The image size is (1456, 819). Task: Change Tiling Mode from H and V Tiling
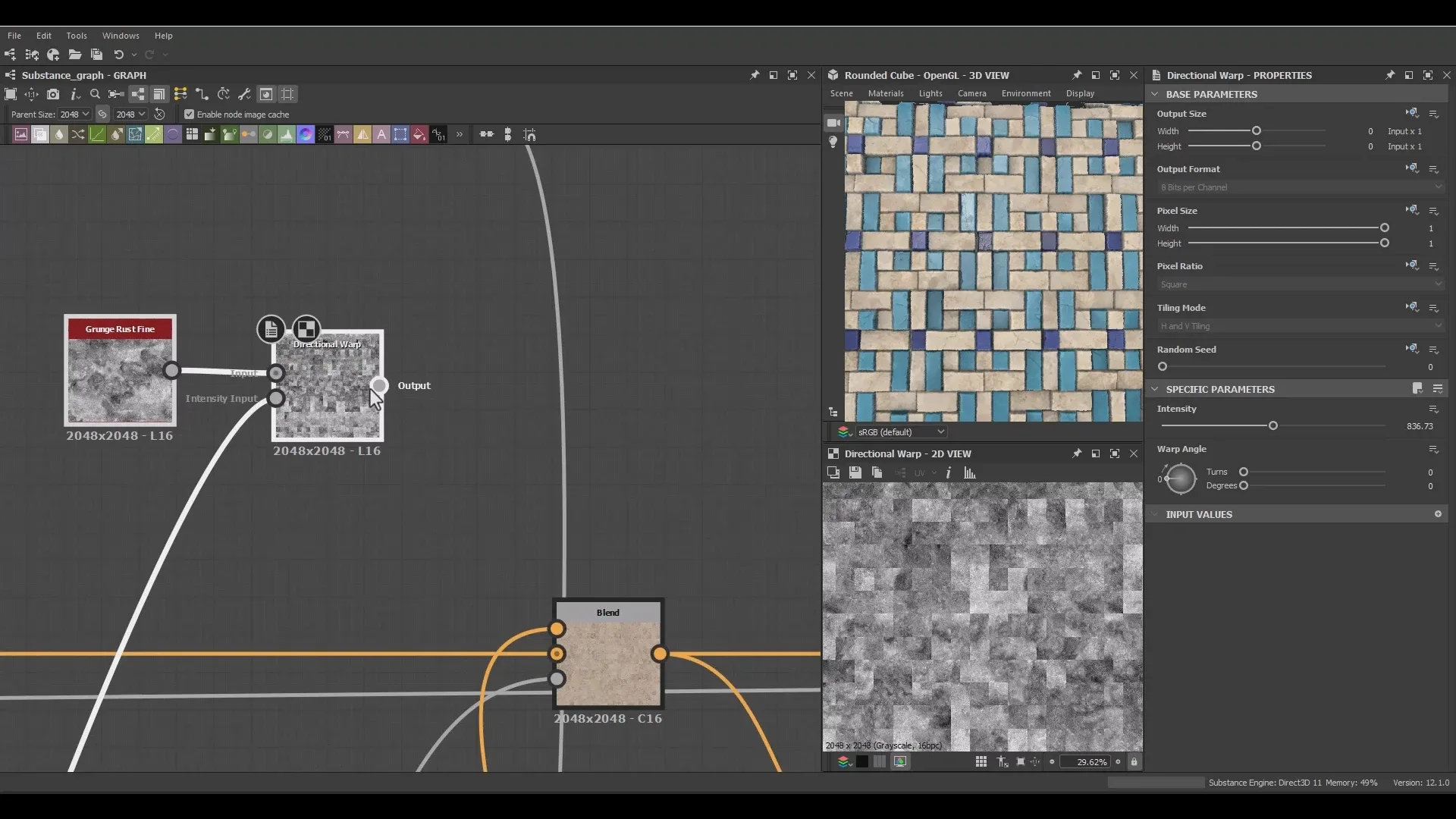coord(1298,326)
